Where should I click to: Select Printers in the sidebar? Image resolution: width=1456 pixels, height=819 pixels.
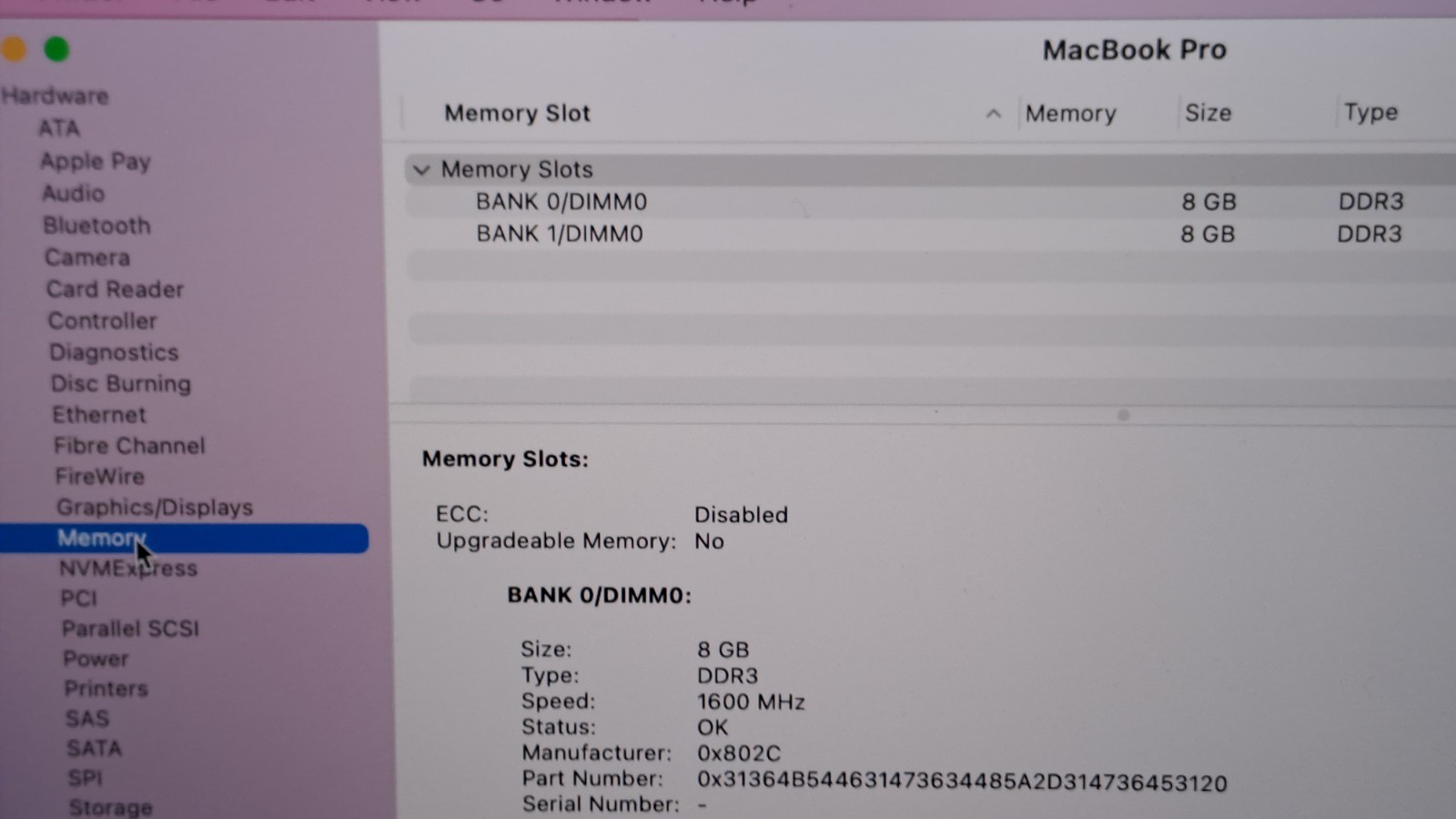(106, 688)
